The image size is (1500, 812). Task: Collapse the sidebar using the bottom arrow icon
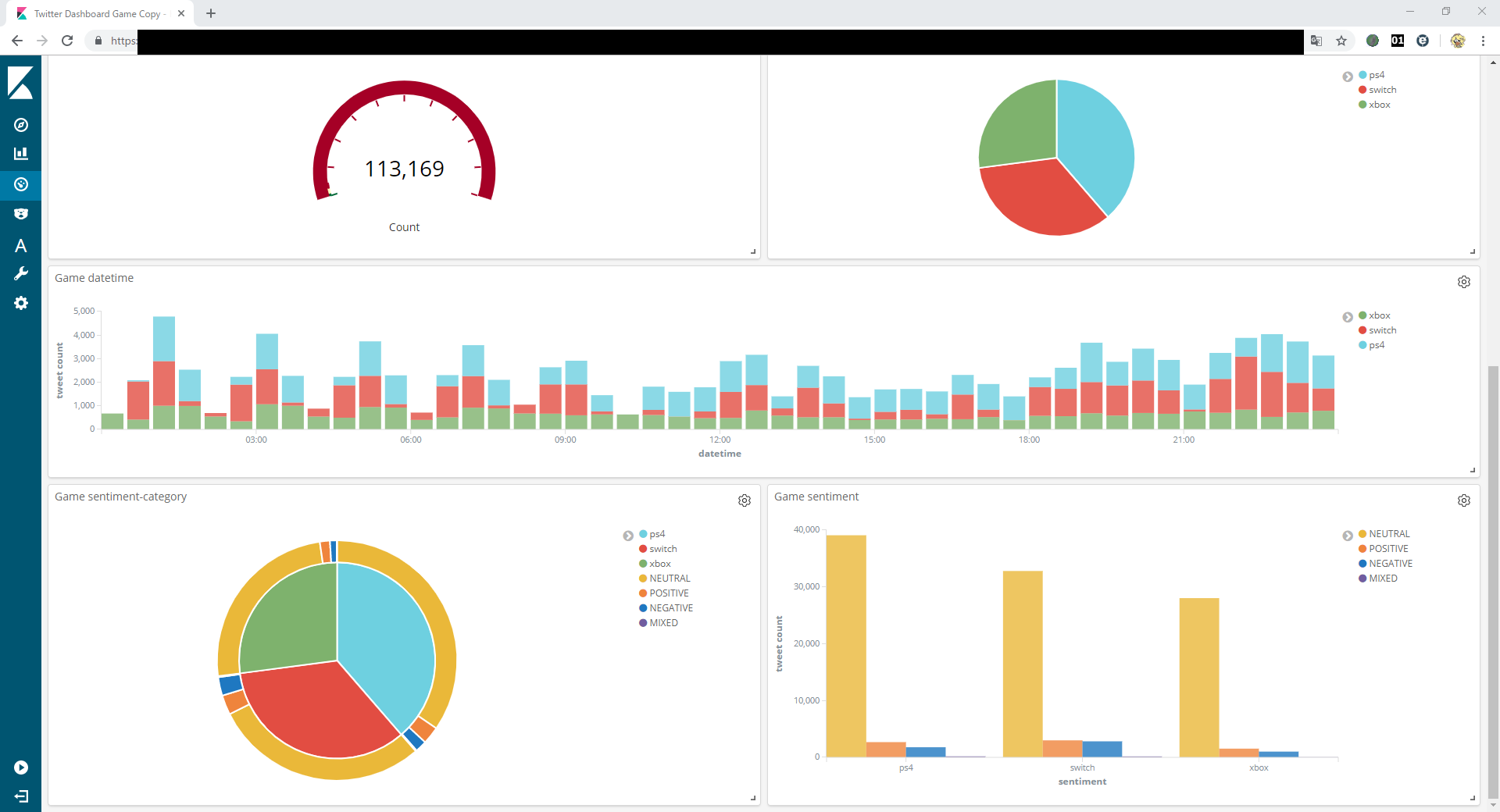point(21,796)
